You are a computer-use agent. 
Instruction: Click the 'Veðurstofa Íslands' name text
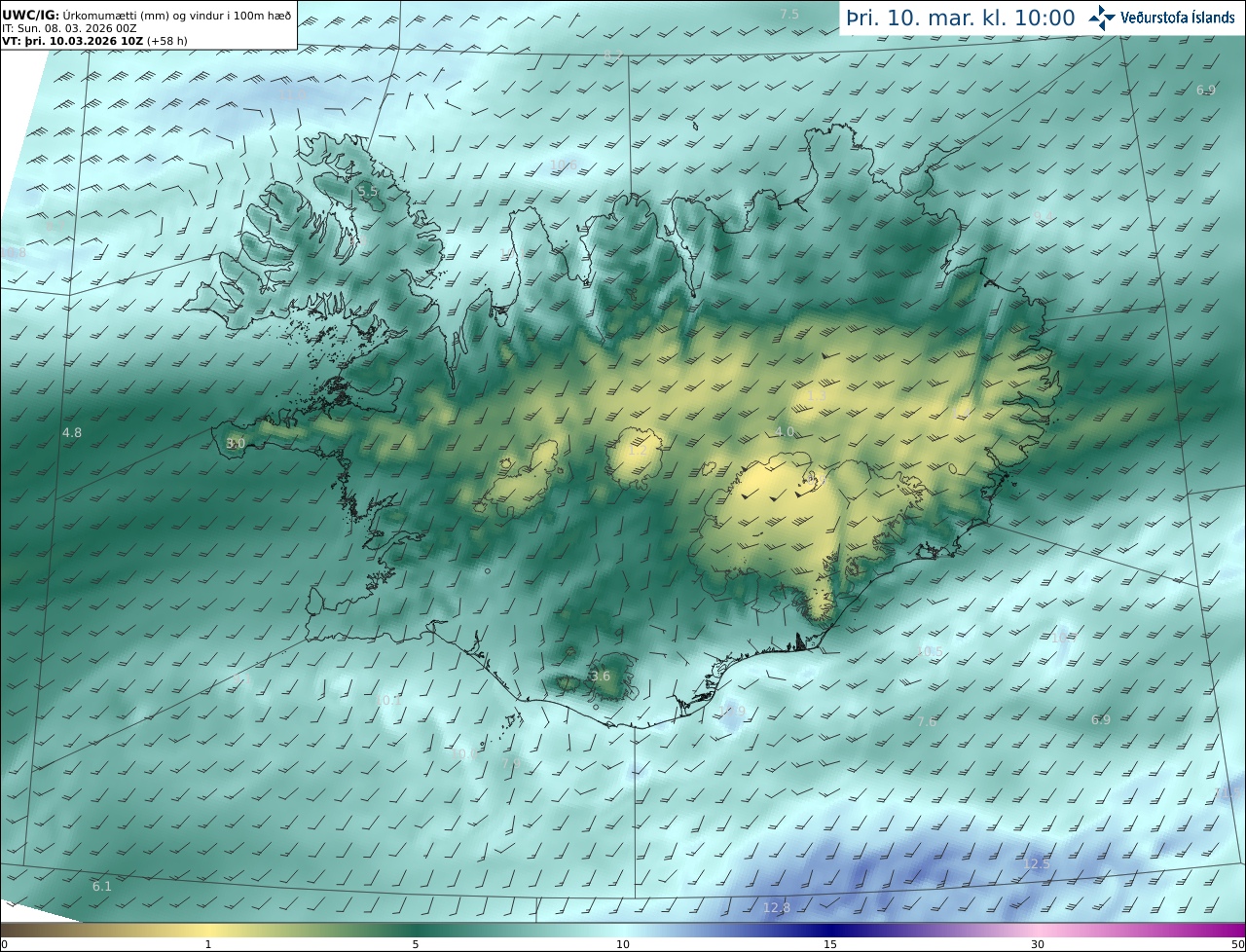coord(1178,18)
